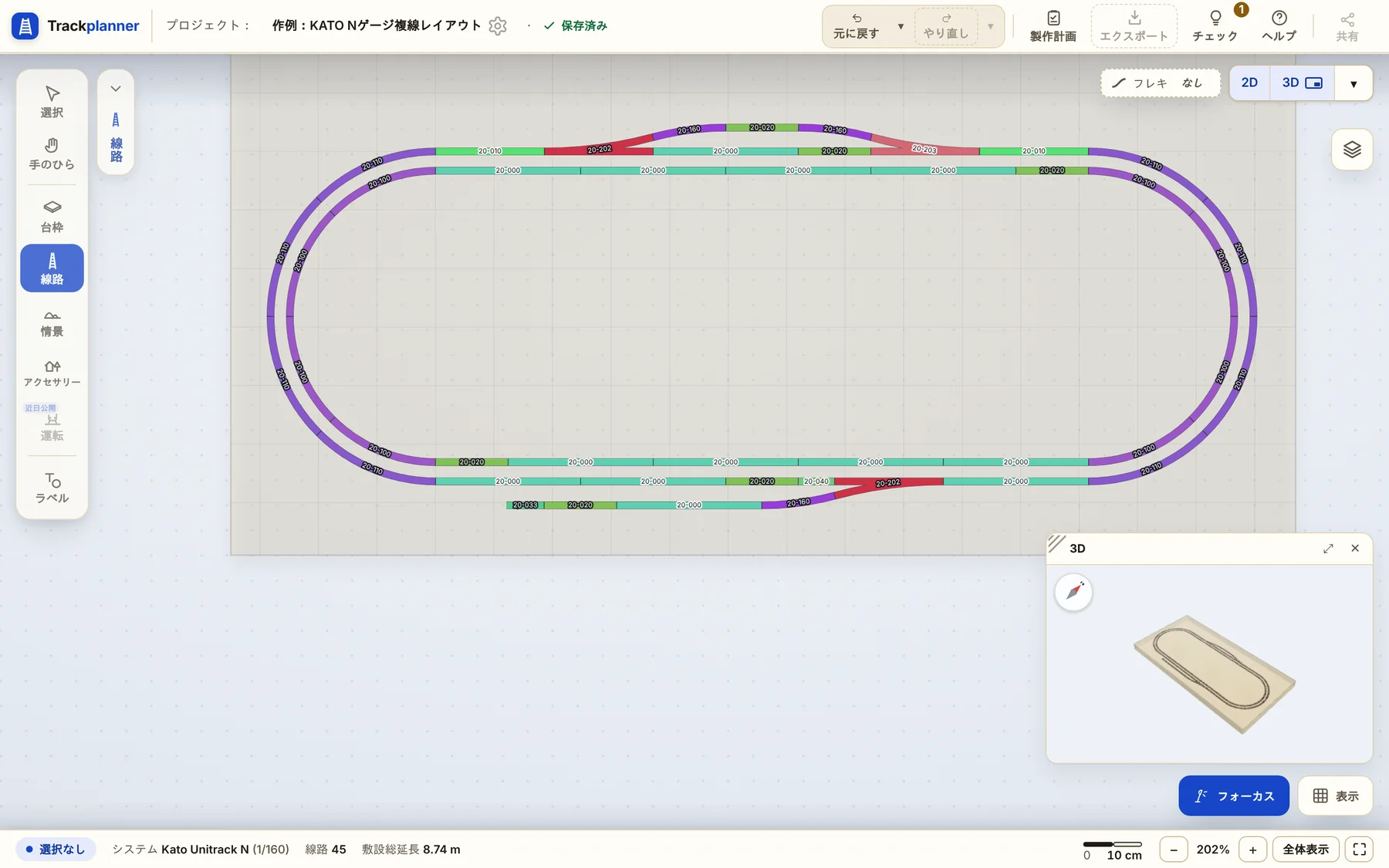This screenshot has width=1389, height=868.
Task: Click the 線路 45 count readout
Action: [325, 849]
